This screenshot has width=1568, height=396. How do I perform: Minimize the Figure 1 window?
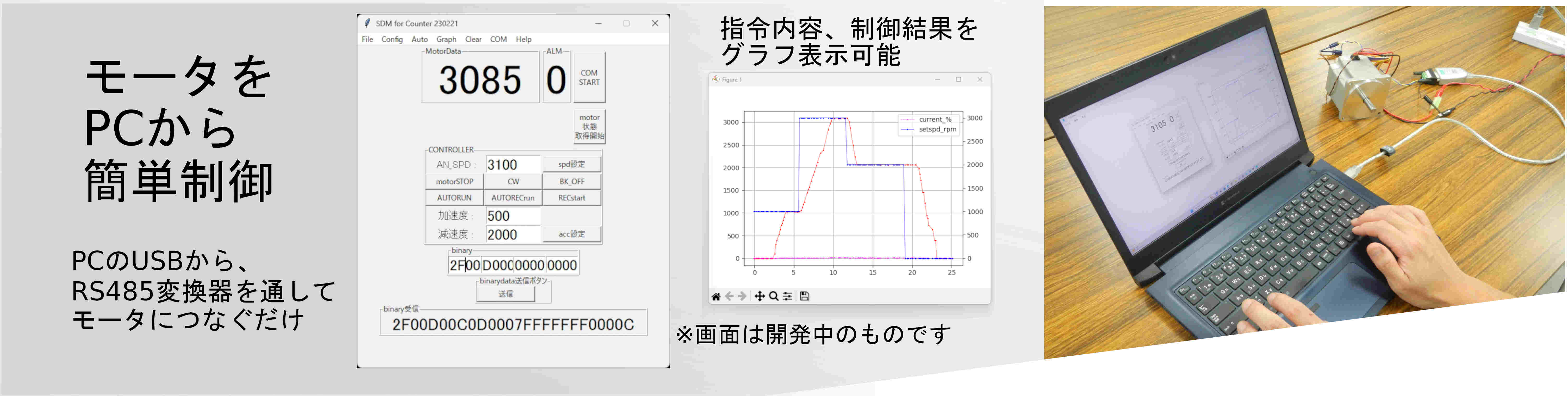coord(937,79)
